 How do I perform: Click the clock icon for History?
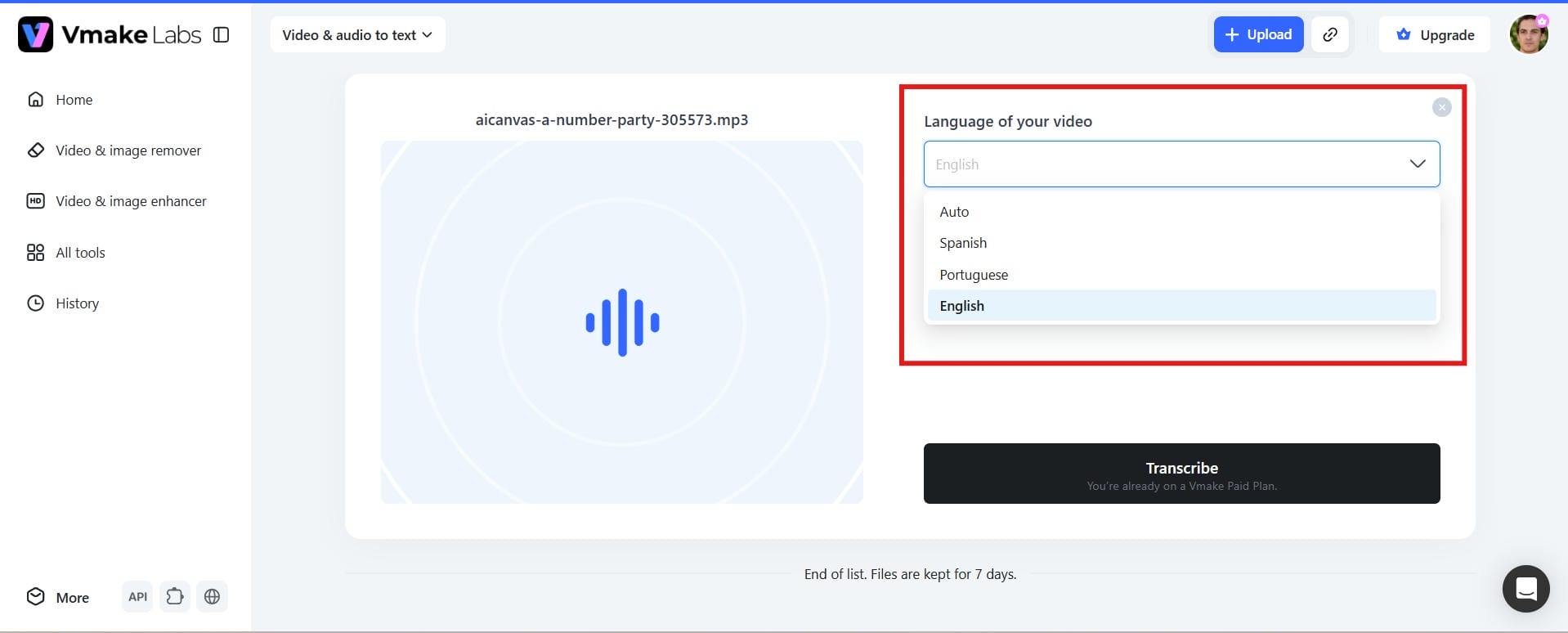pos(36,303)
